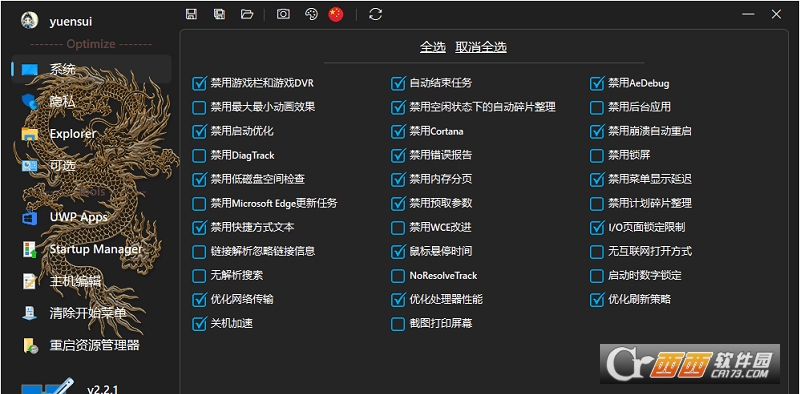Click the save icon in the toolbar
The image size is (800, 394).
[191, 14]
